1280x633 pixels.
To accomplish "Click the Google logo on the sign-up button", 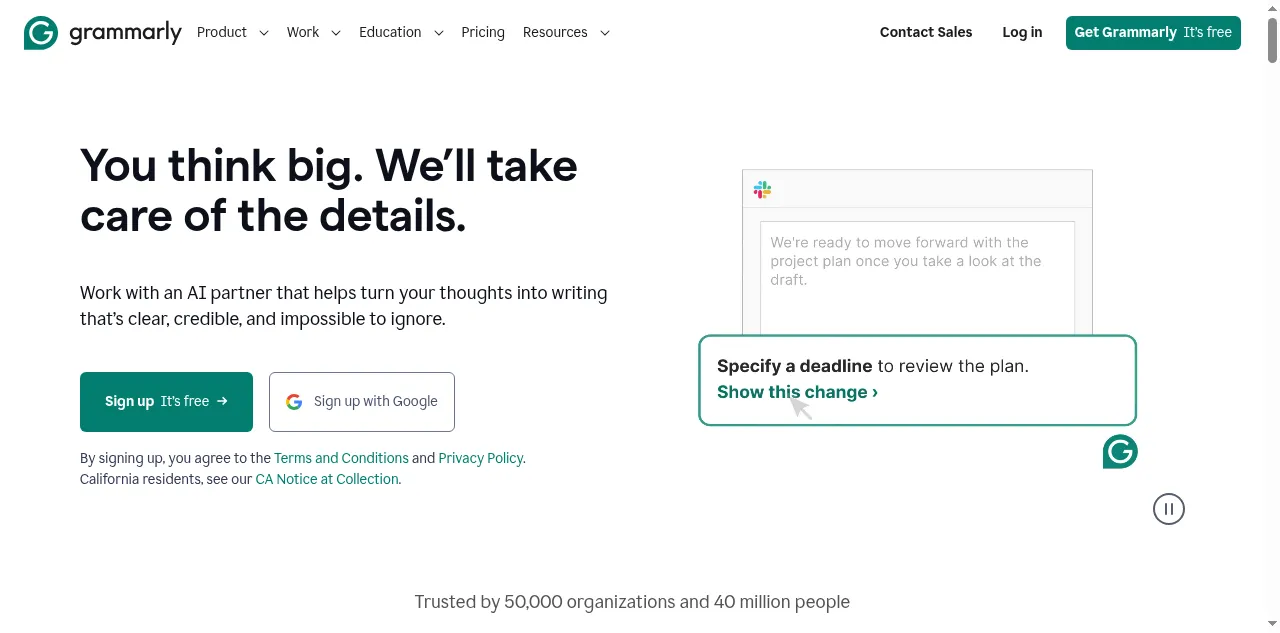I will click(x=294, y=402).
